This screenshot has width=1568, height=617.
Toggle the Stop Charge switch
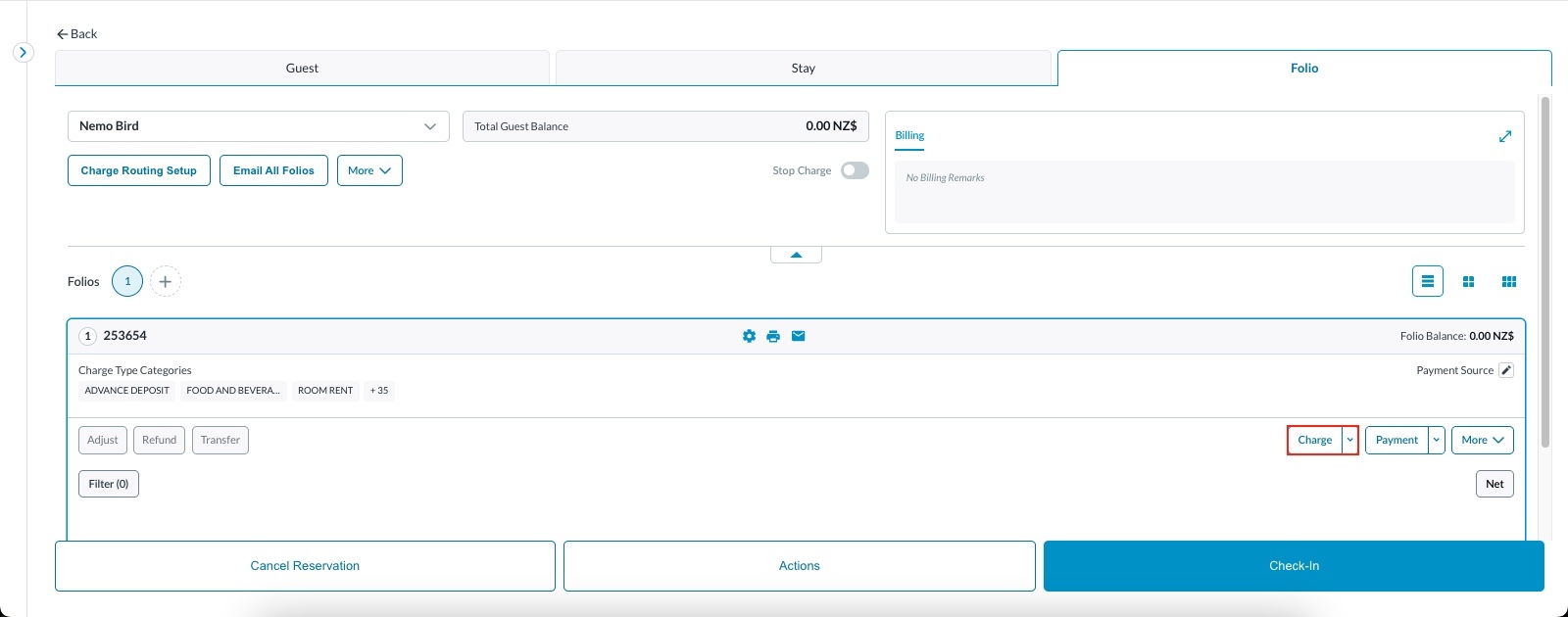pyautogui.click(x=855, y=170)
